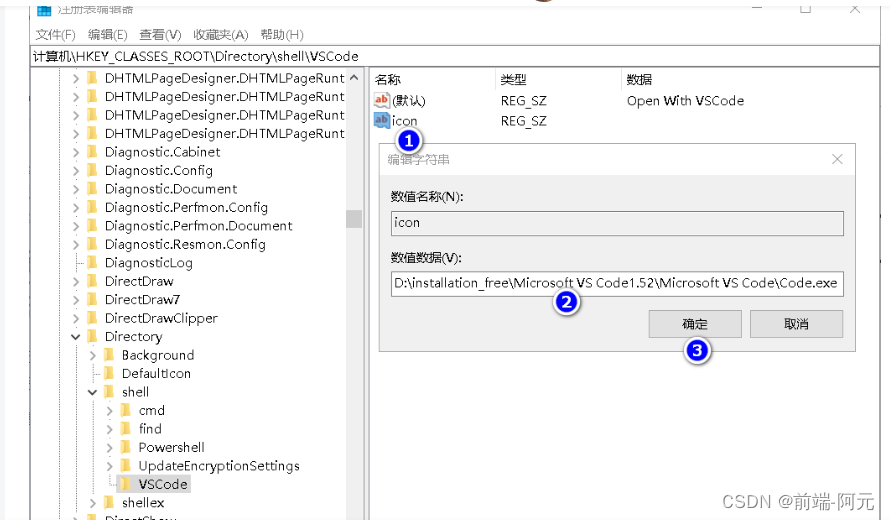Select the shellex key
This screenshot has height=520, width=890.
(143, 503)
